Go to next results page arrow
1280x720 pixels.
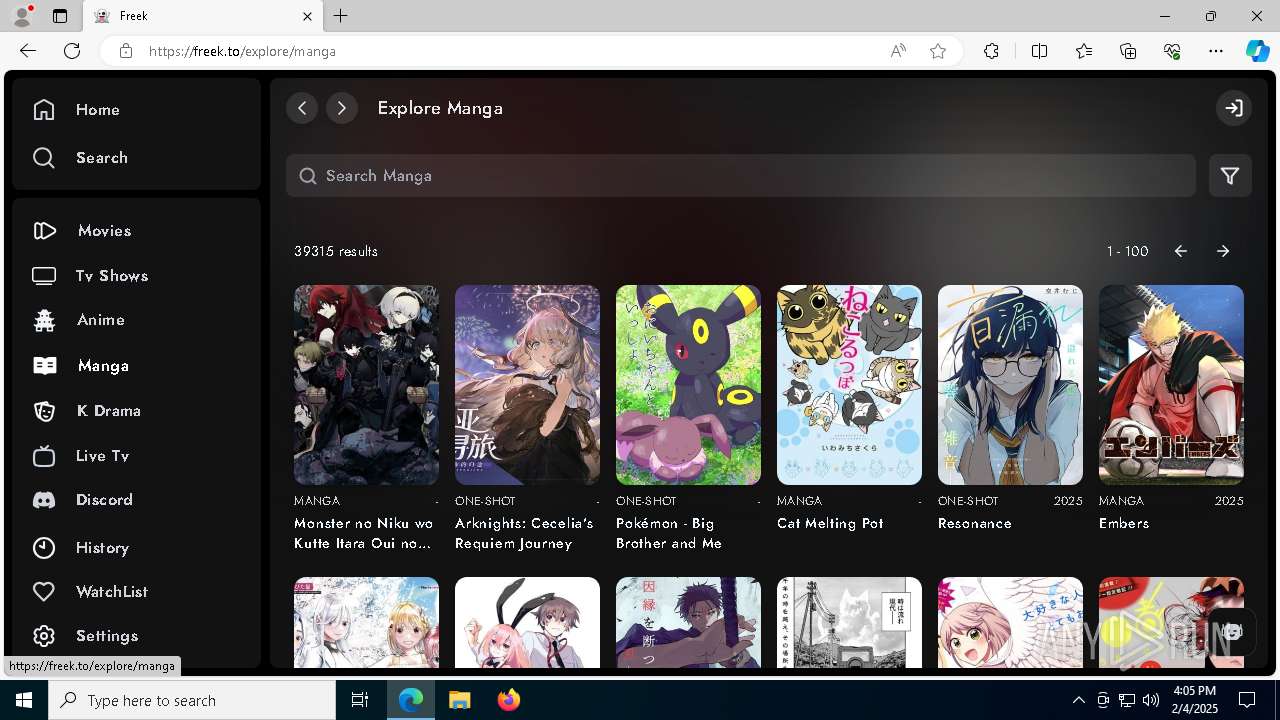pos(1223,251)
